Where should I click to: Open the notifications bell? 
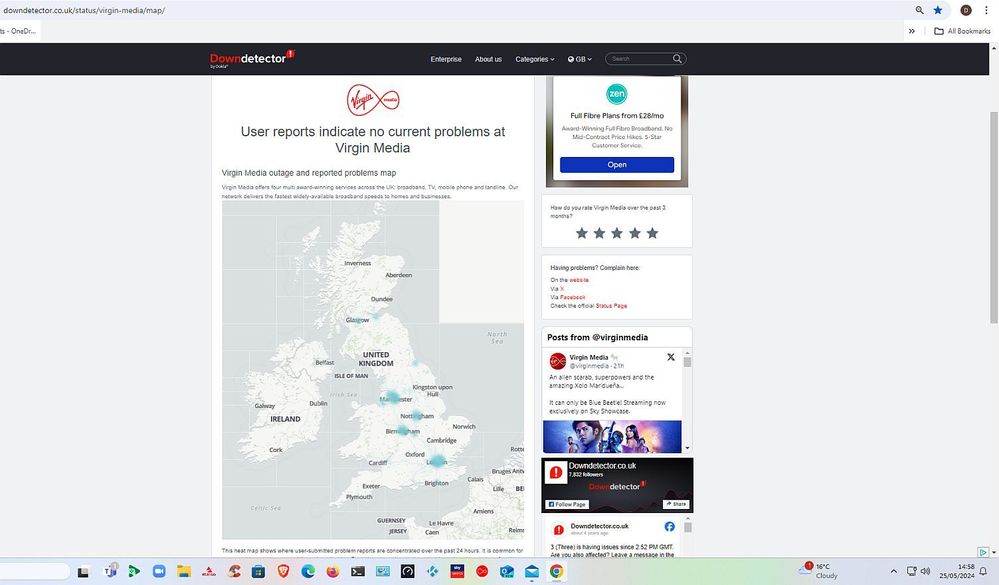983,571
